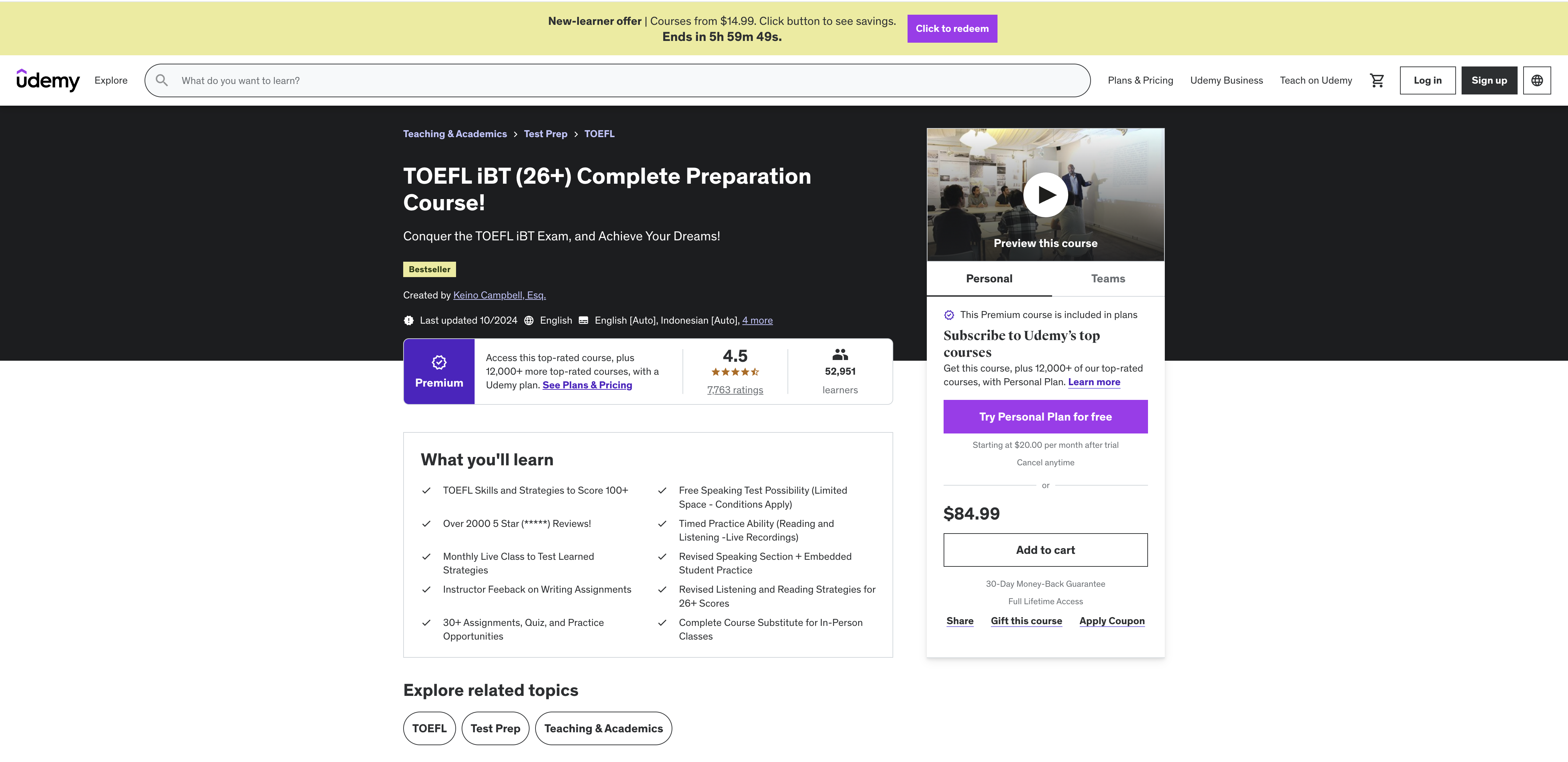The width and height of the screenshot is (1568, 762).
Task: Select the Personal tab
Action: coord(988,279)
